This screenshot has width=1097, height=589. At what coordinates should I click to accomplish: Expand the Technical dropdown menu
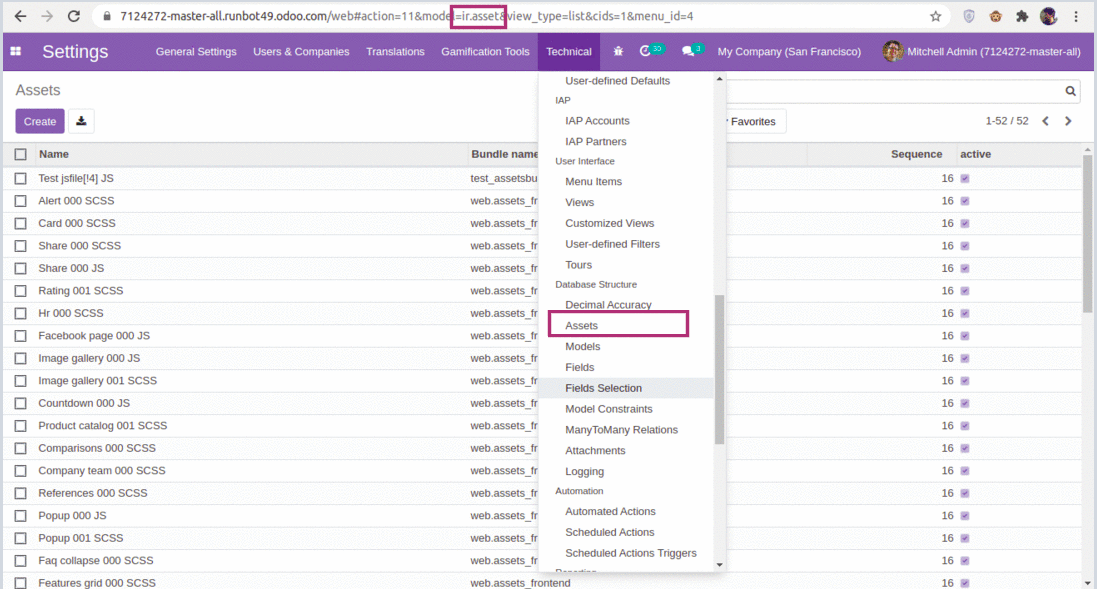coord(568,52)
